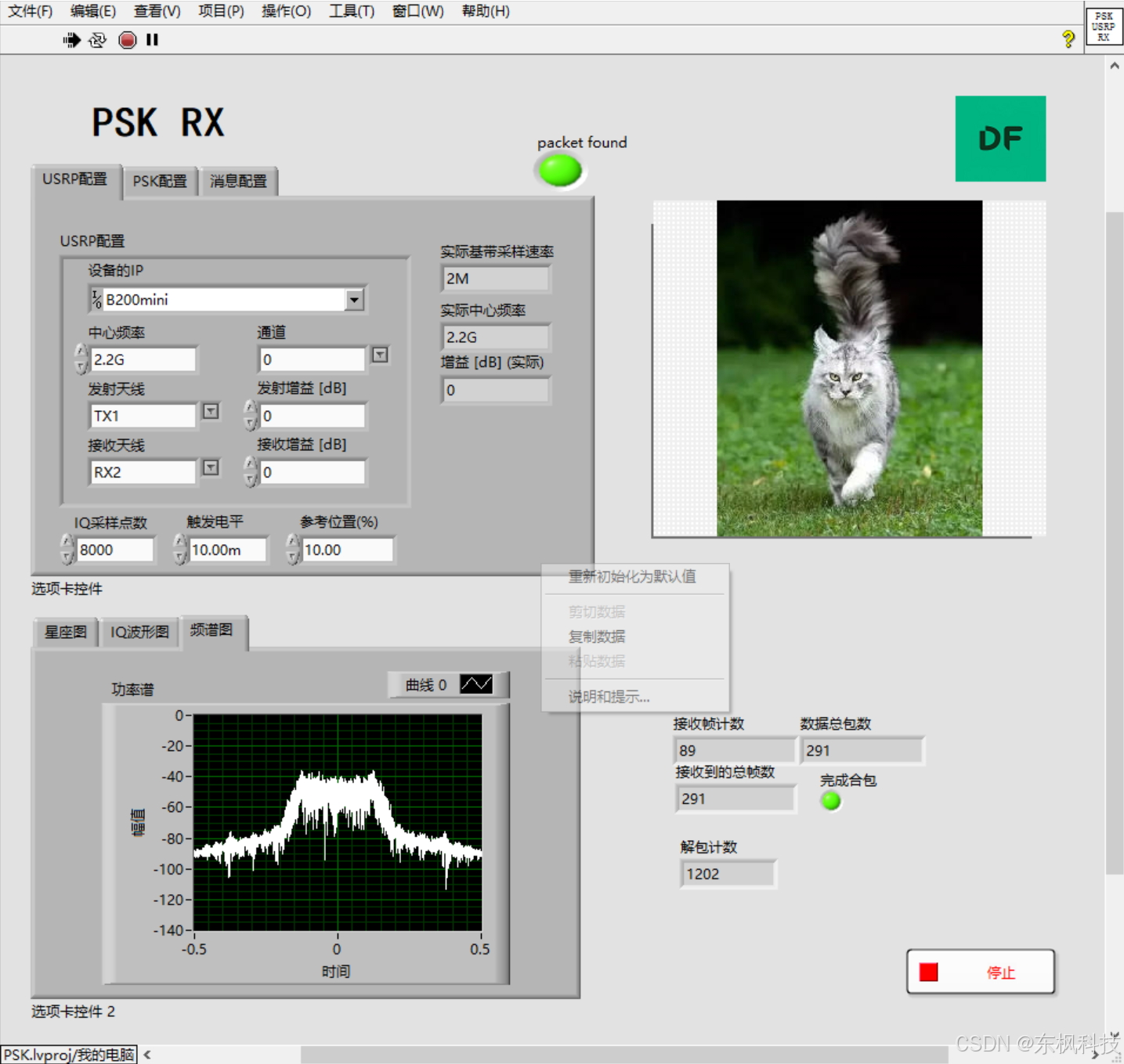Expand the 设备的IP B200mini dropdown

pyautogui.click(x=355, y=300)
